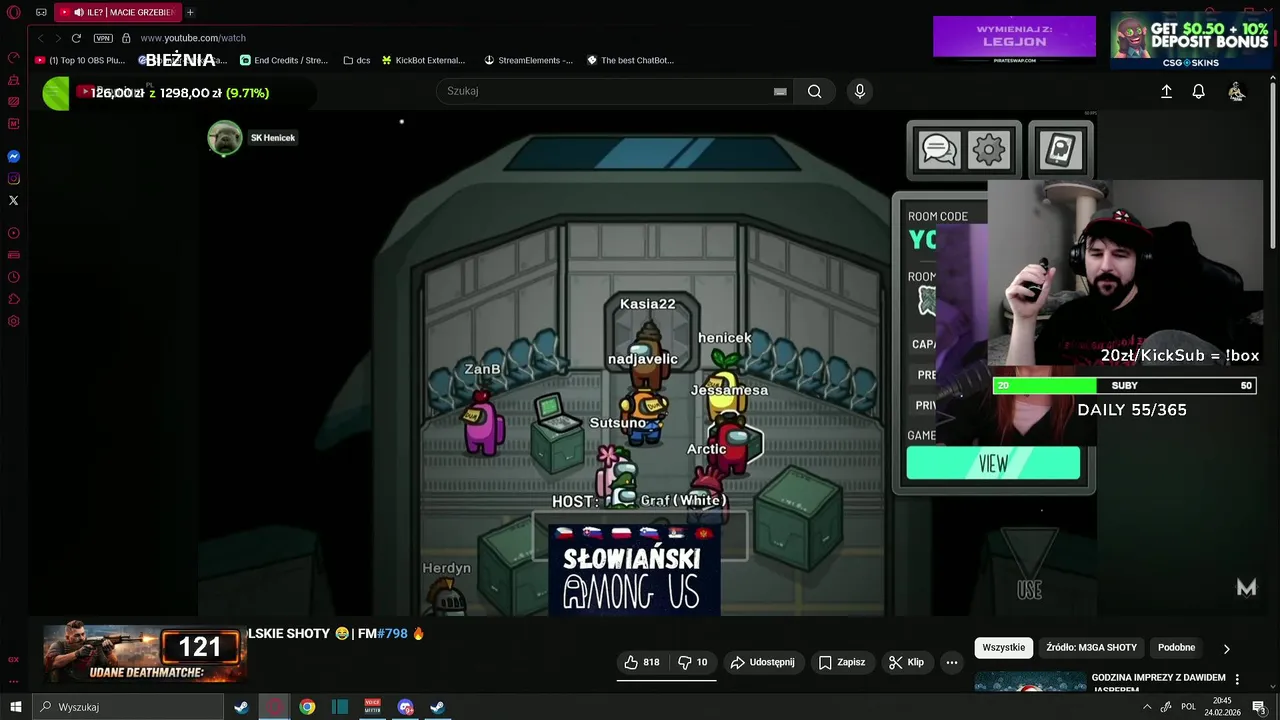Image resolution: width=1280 pixels, height=720 pixels.
Task: Open YouTube create upload icon
Action: (x=1166, y=91)
